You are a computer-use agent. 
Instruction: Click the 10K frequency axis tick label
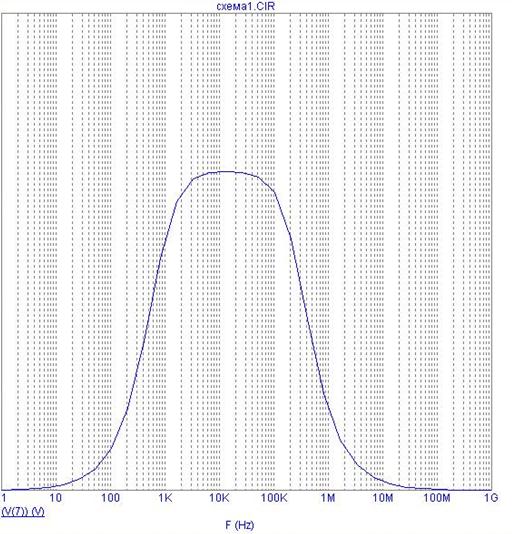point(219,498)
